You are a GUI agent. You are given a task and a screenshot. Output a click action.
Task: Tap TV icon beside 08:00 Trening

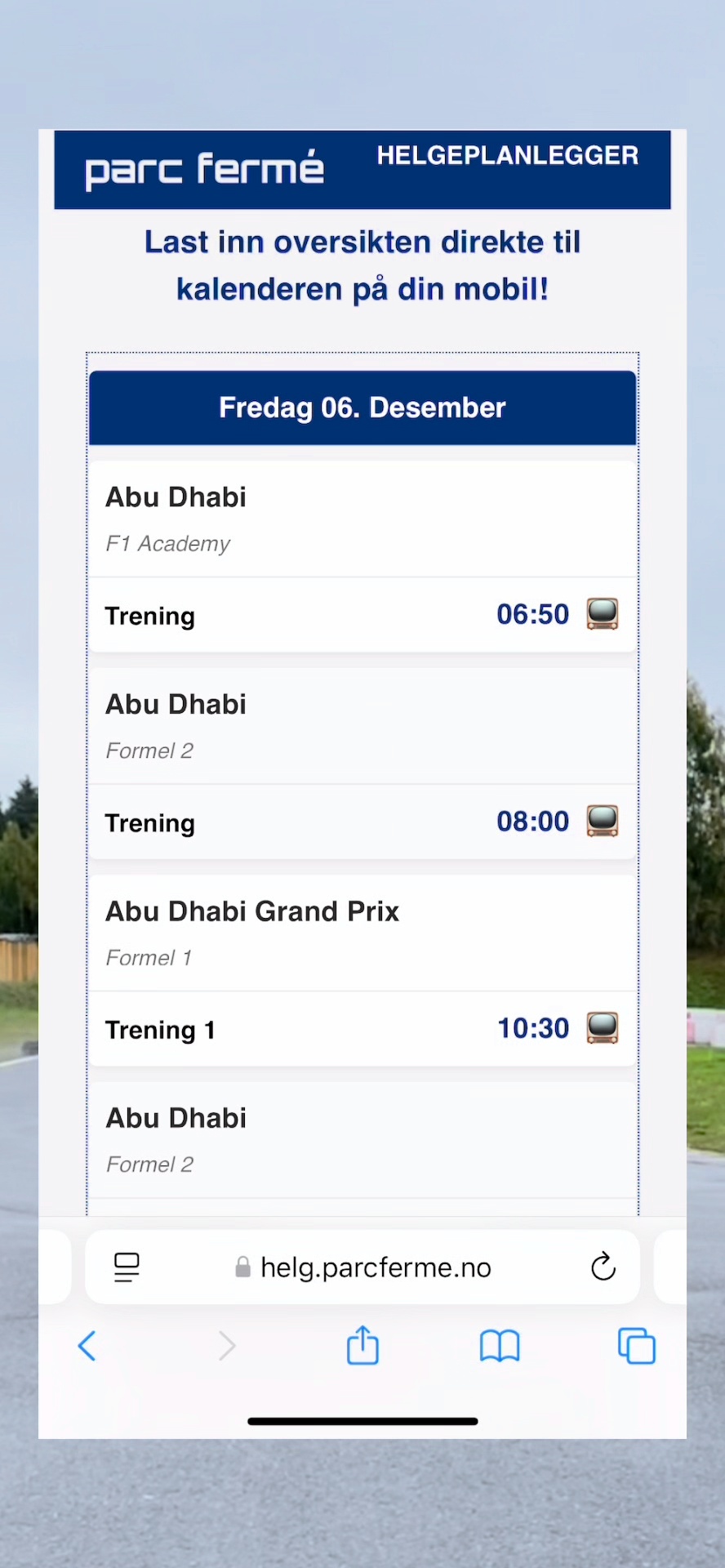603,821
